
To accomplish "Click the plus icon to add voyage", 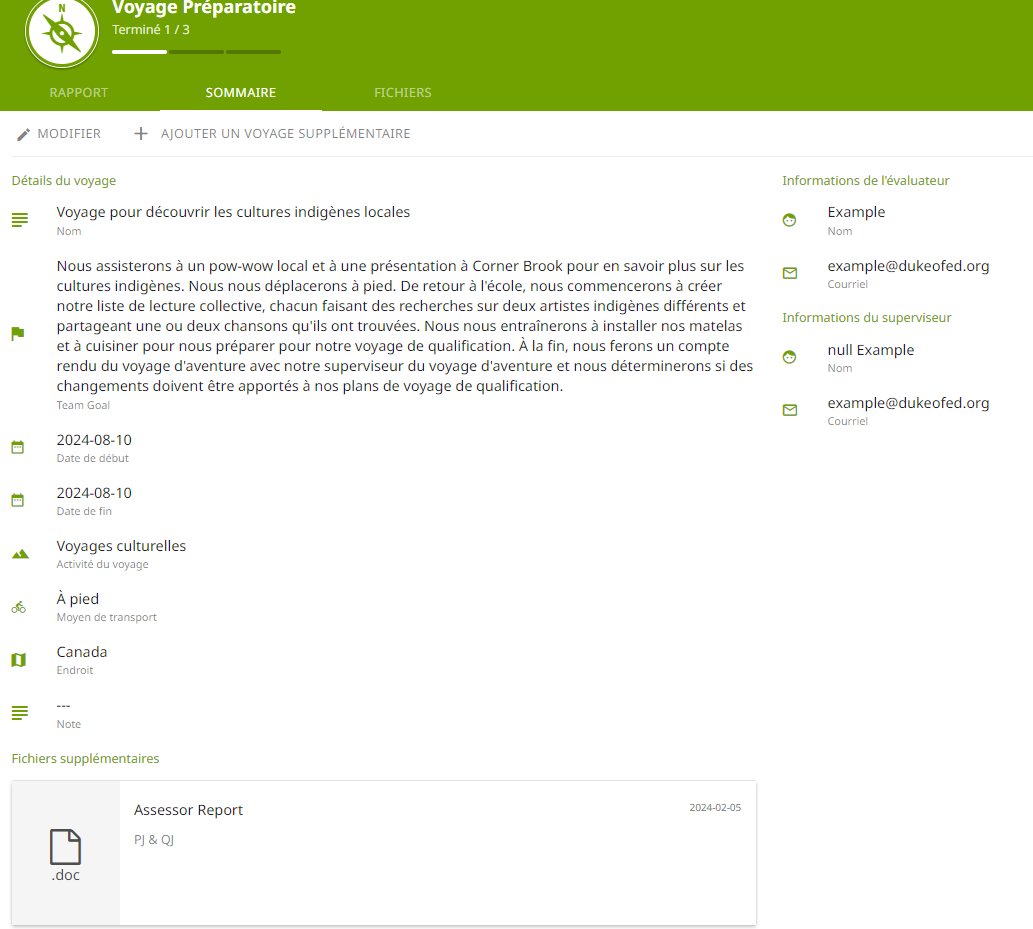I will click(x=141, y=134).
